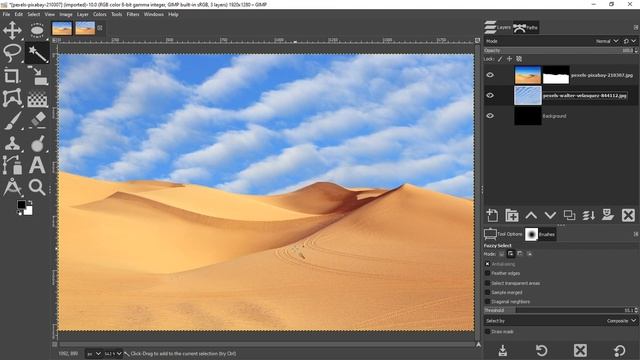Open the File menu
The height and width of the screenshot is (360, 640).
[6, 14]
